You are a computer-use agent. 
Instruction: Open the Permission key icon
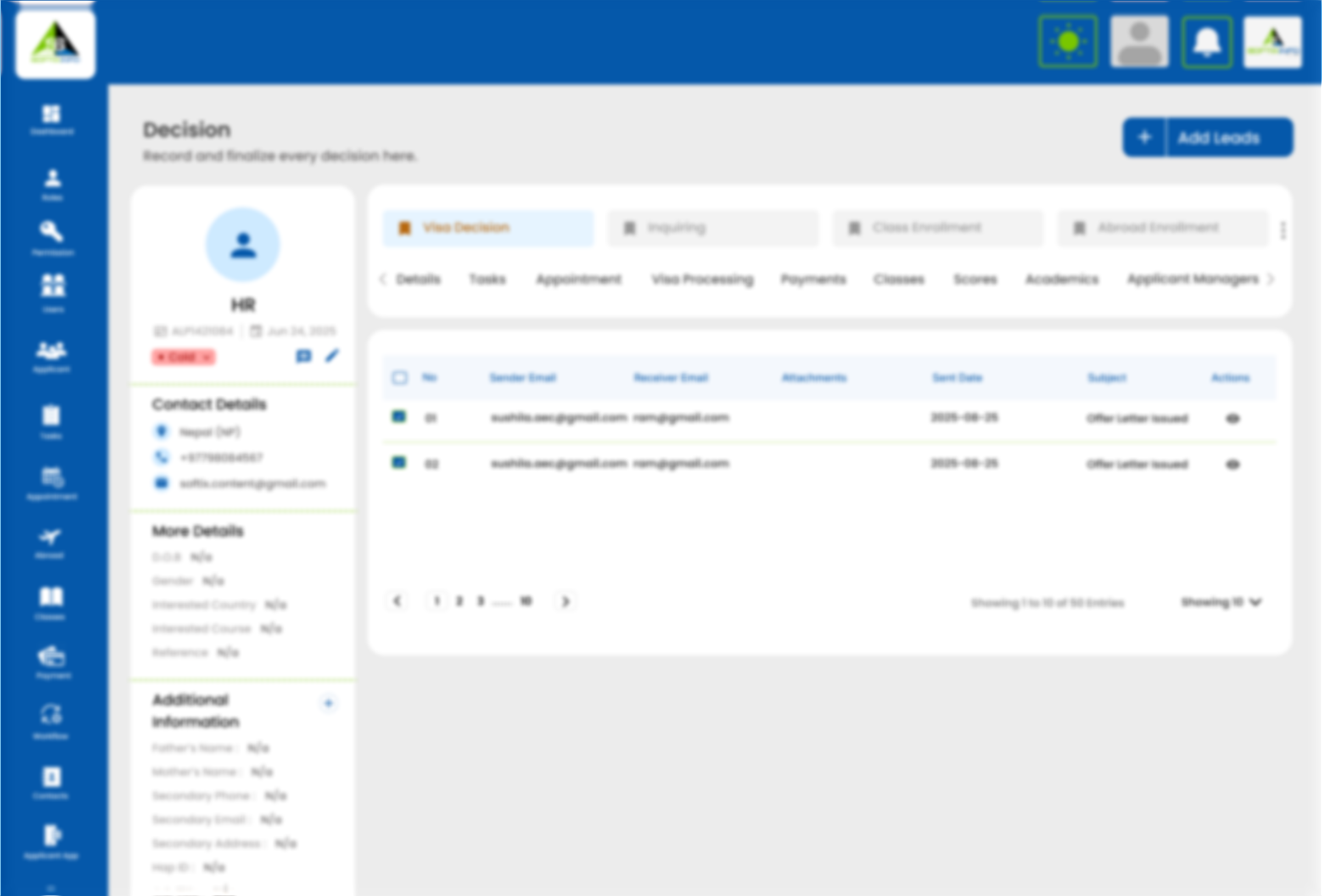(x=52, y=232)
